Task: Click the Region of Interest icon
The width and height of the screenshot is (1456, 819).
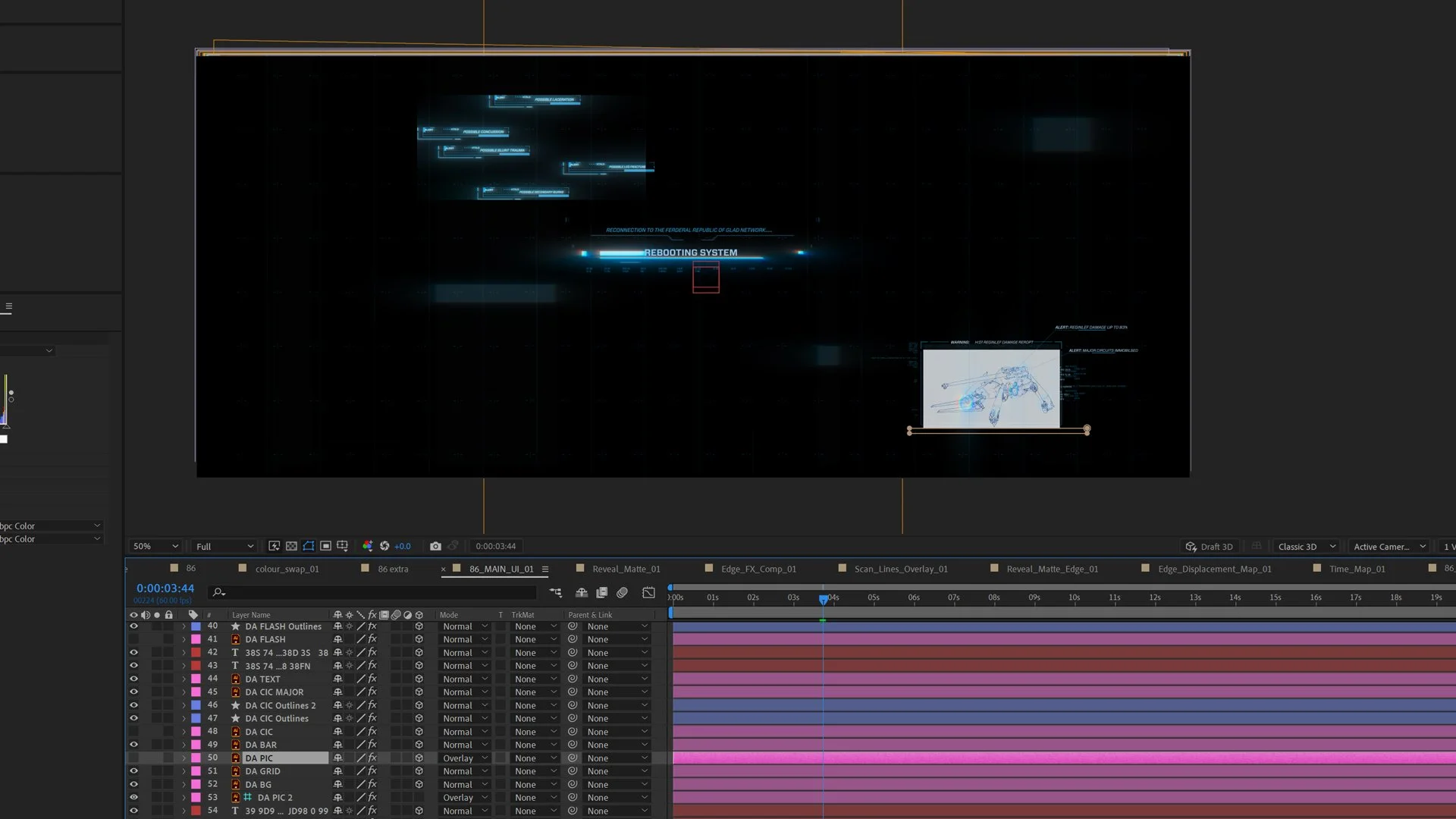Action: point(325,546)
